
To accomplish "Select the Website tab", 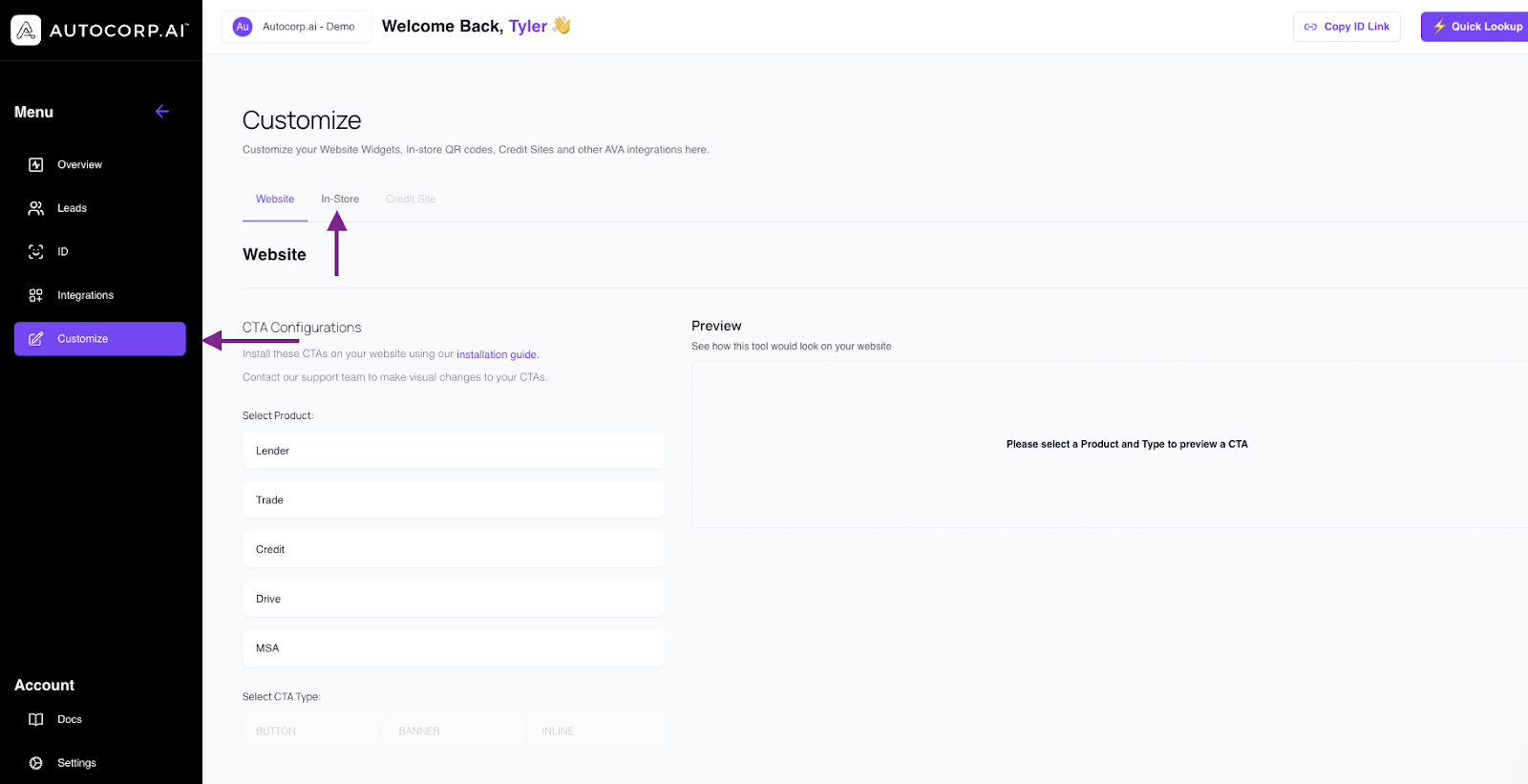I will click(x=275, y=200).
